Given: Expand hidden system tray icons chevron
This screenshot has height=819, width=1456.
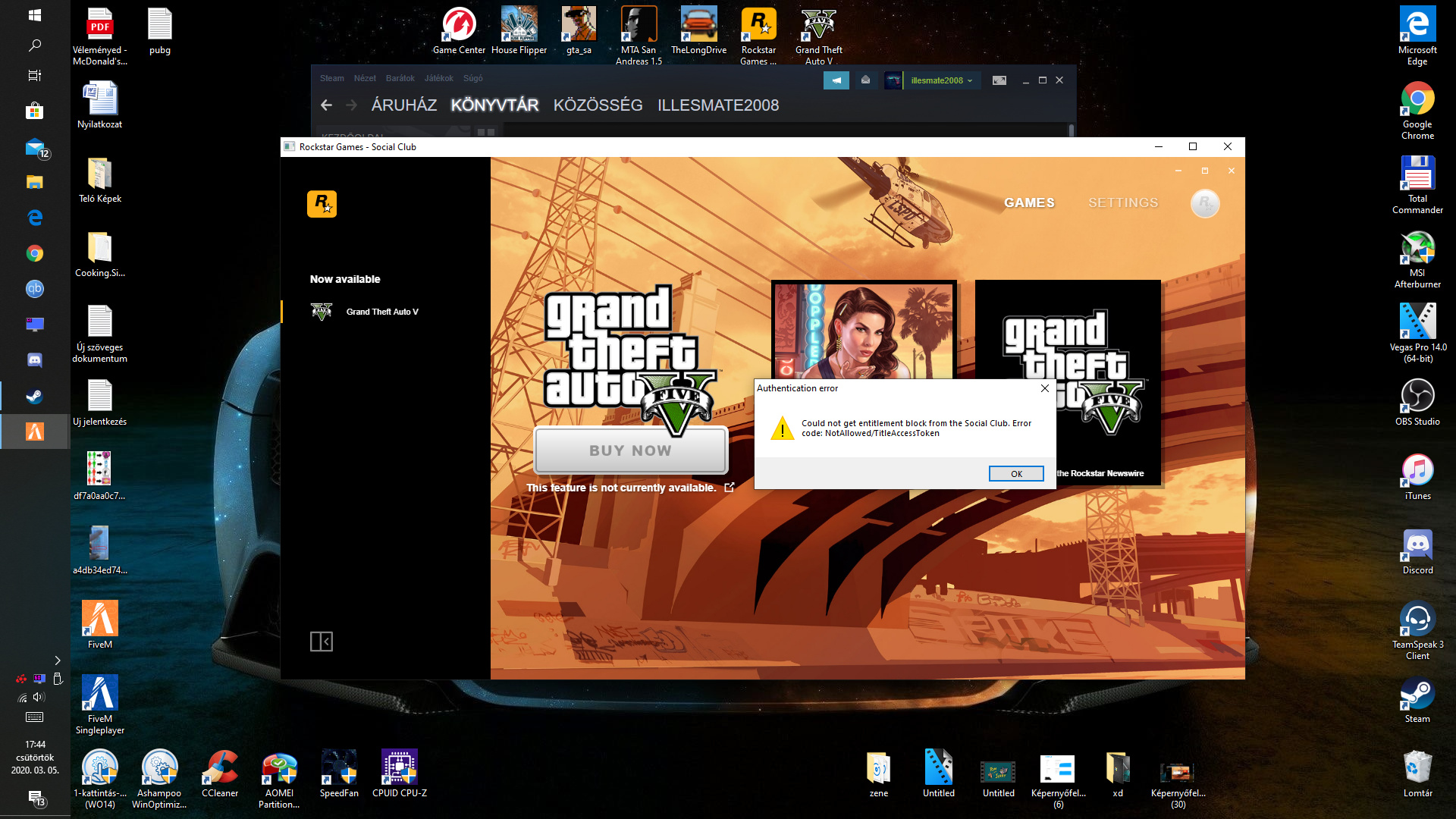Looking at the screenshot, I should [x=58, y=661].
